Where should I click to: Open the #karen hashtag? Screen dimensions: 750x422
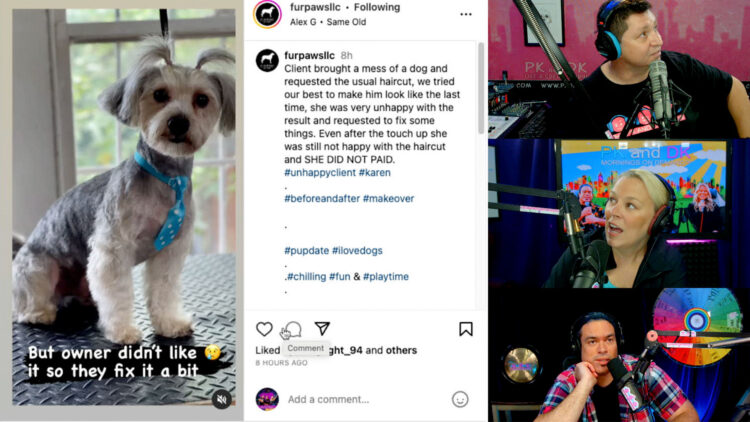375,173
